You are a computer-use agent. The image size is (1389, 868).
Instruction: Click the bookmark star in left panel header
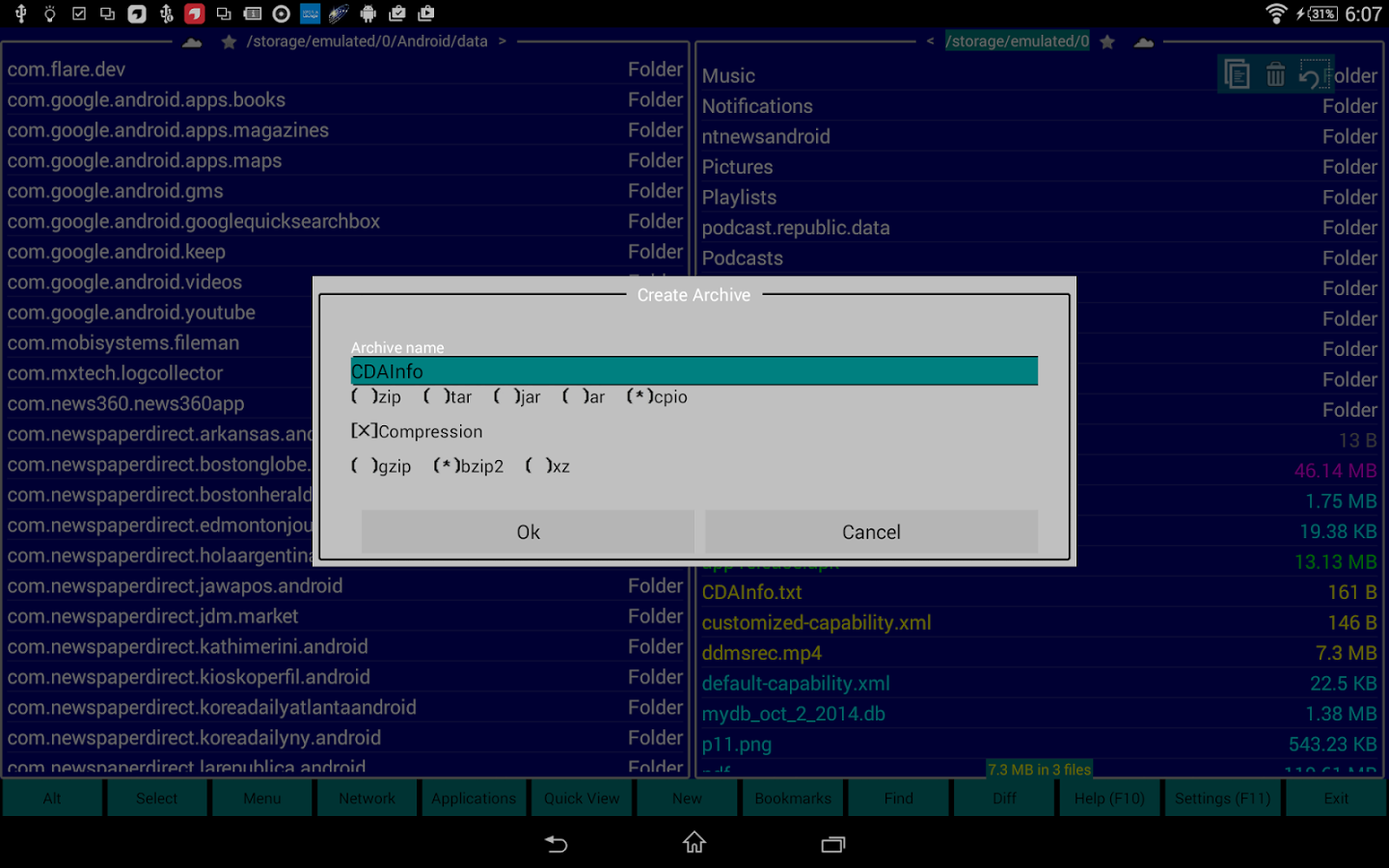click(229, 41)
